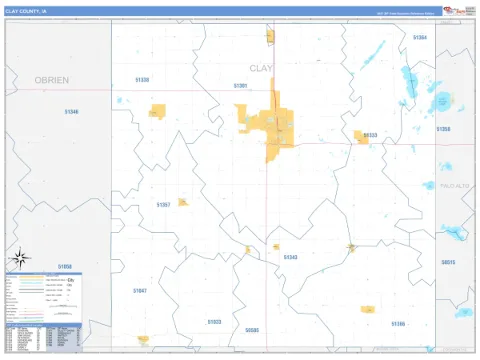
Task: Click ZIP code label 51343
Action: 290,257
